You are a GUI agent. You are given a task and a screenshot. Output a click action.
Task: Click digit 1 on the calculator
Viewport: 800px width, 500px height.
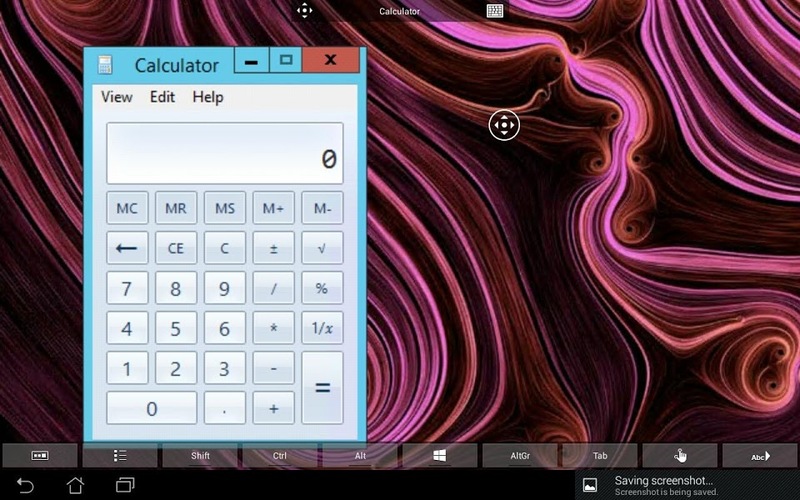(x=127, y=368)
